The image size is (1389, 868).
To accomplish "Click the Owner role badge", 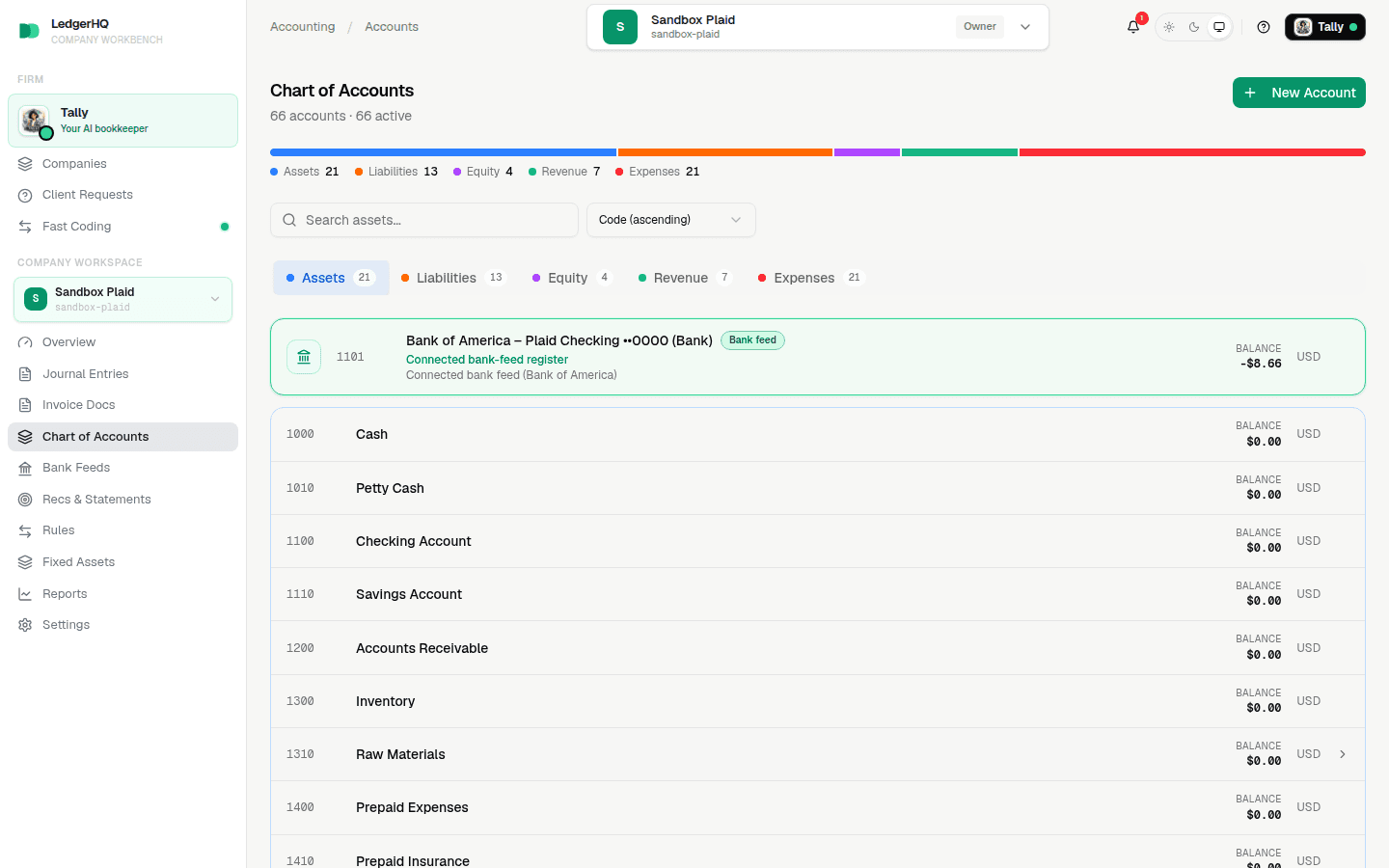I will 980,27.
